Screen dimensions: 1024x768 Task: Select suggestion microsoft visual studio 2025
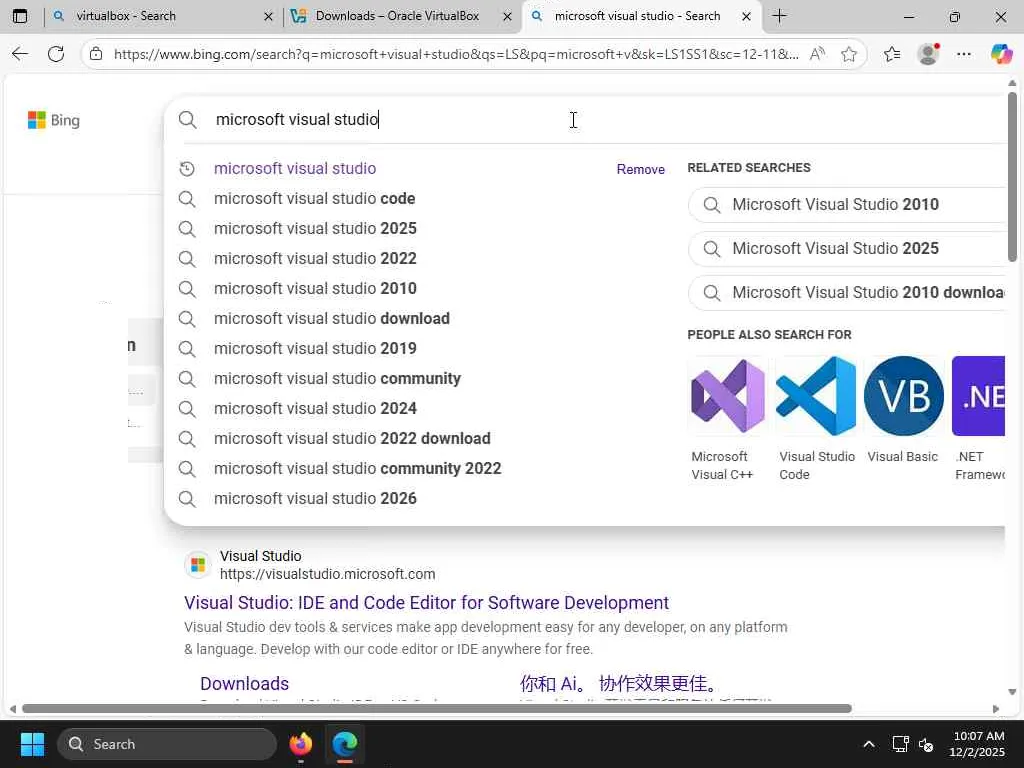(x=315, y=229)
